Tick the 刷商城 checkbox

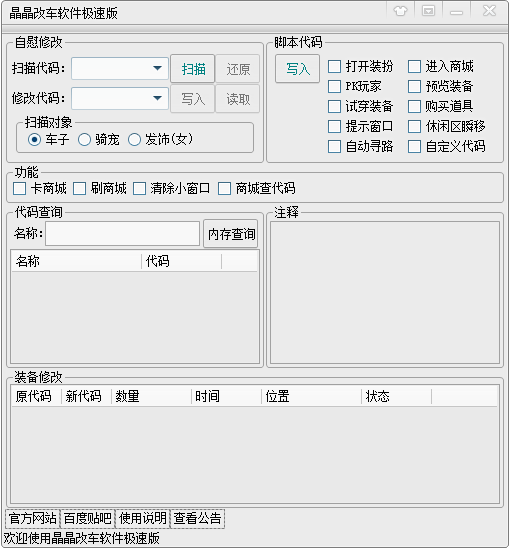click(79, 188)
